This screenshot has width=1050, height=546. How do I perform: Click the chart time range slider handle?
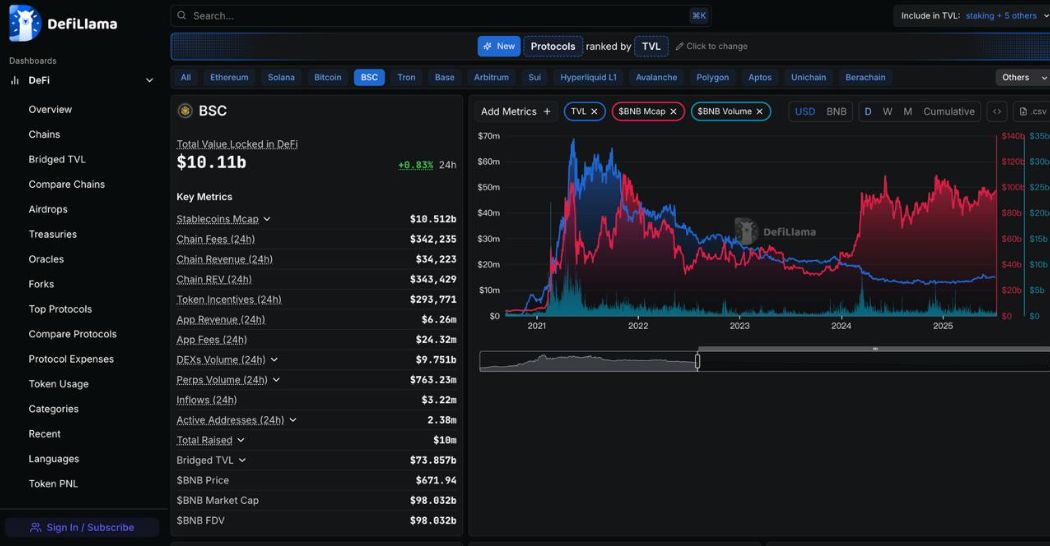(697, 361)
